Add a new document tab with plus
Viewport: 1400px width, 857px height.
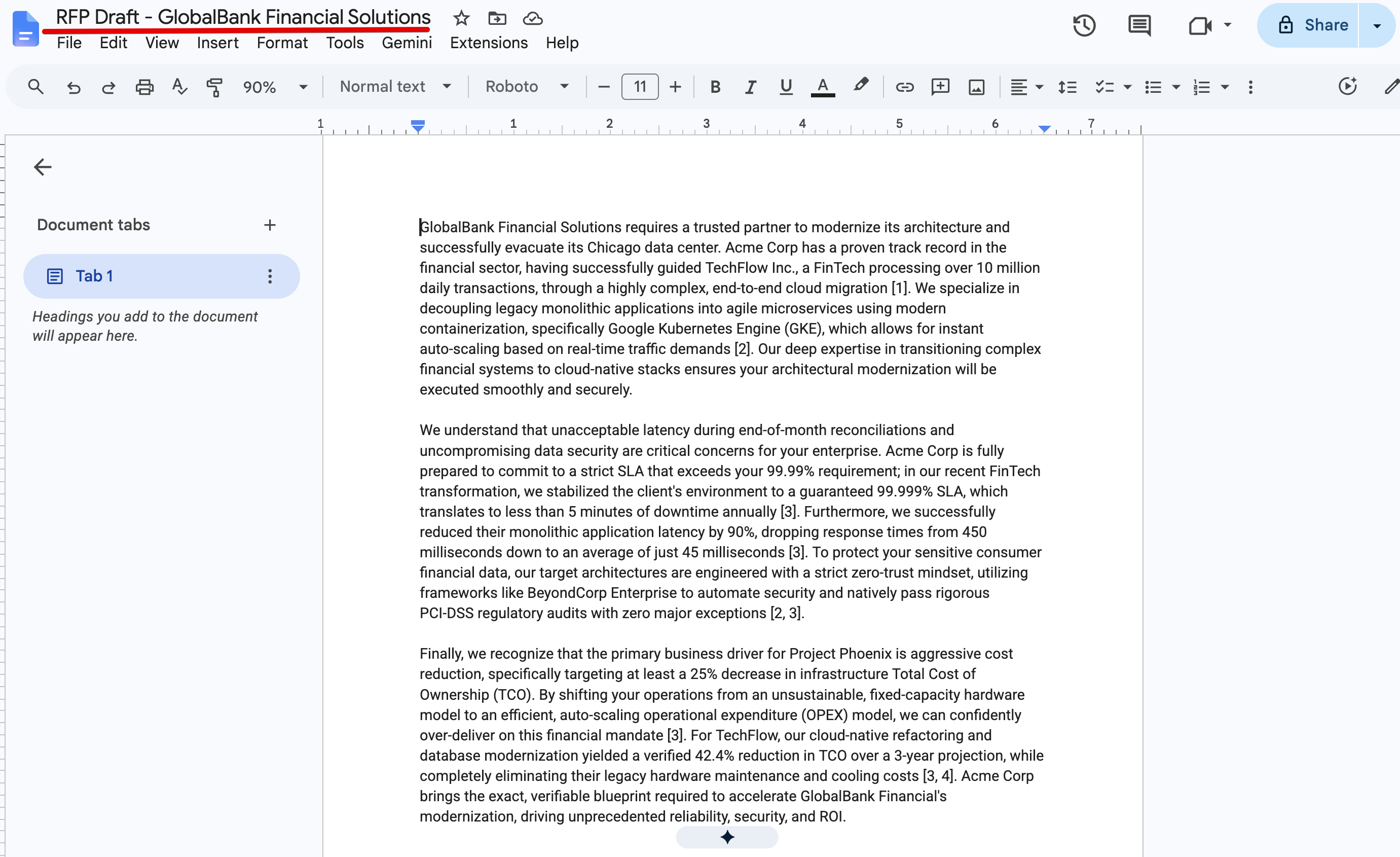pyautogui.click(x=270, y=225)
